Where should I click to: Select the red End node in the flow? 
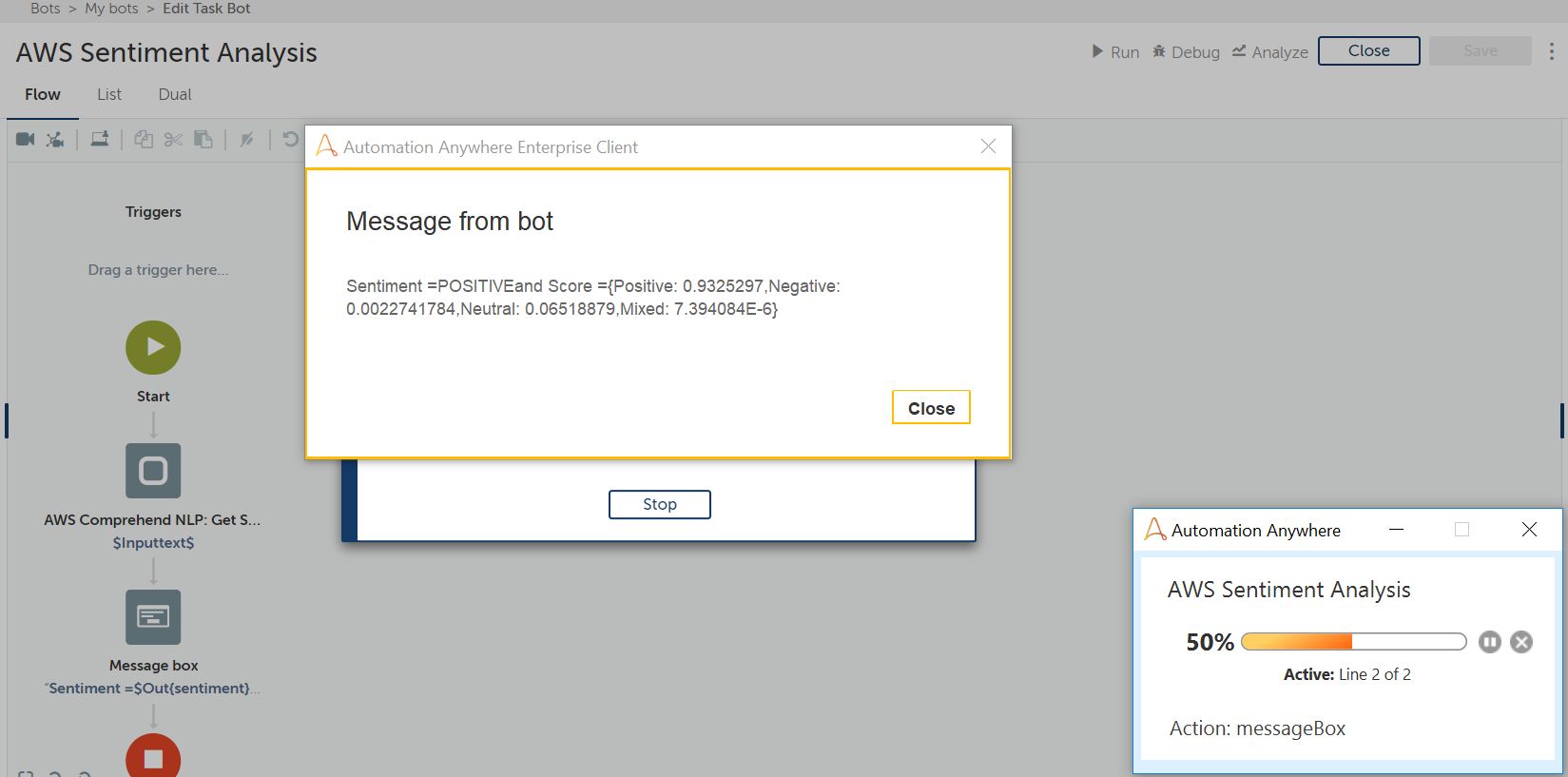tap(153, 756)
